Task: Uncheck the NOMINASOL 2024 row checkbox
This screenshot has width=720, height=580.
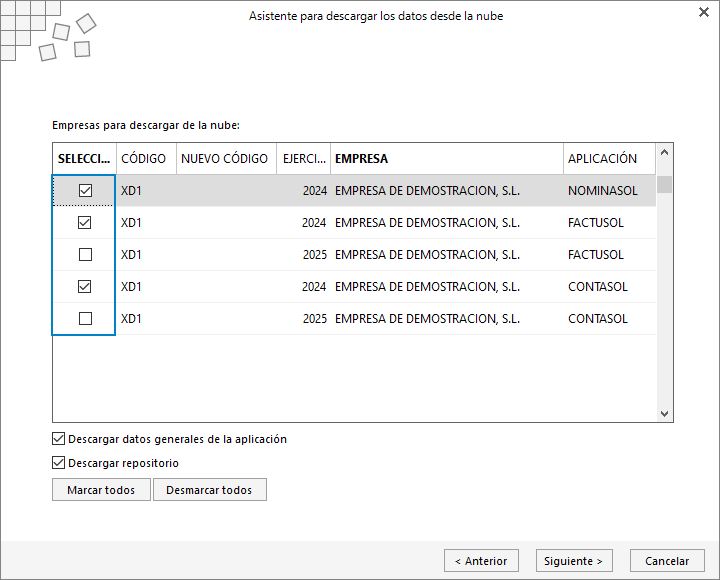Action: pos(85,191)
